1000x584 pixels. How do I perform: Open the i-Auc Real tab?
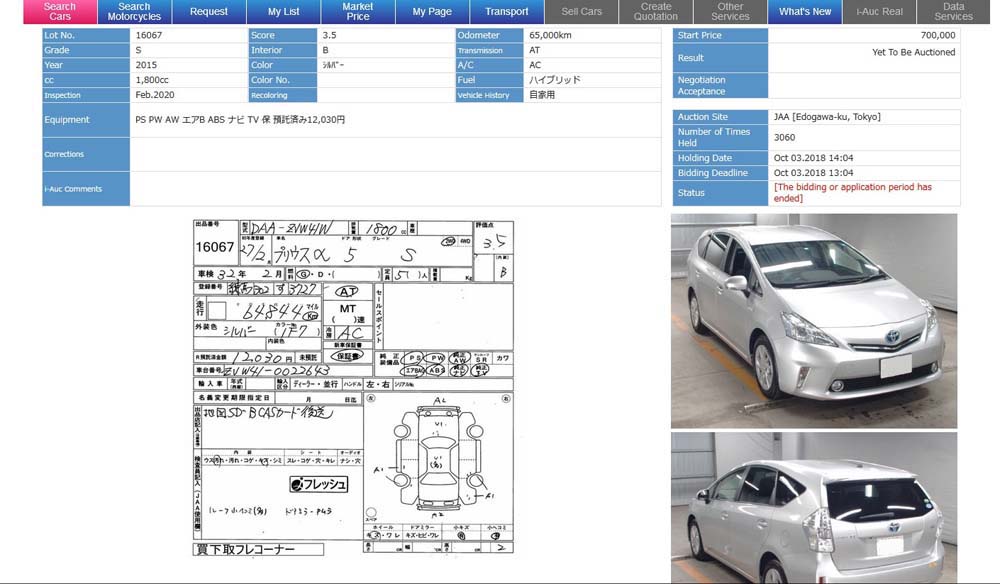(879, 11)
